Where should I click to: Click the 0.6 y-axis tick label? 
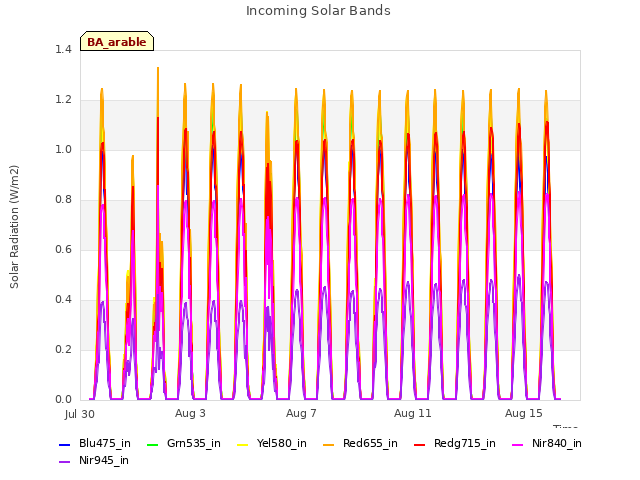click(63, 249)
